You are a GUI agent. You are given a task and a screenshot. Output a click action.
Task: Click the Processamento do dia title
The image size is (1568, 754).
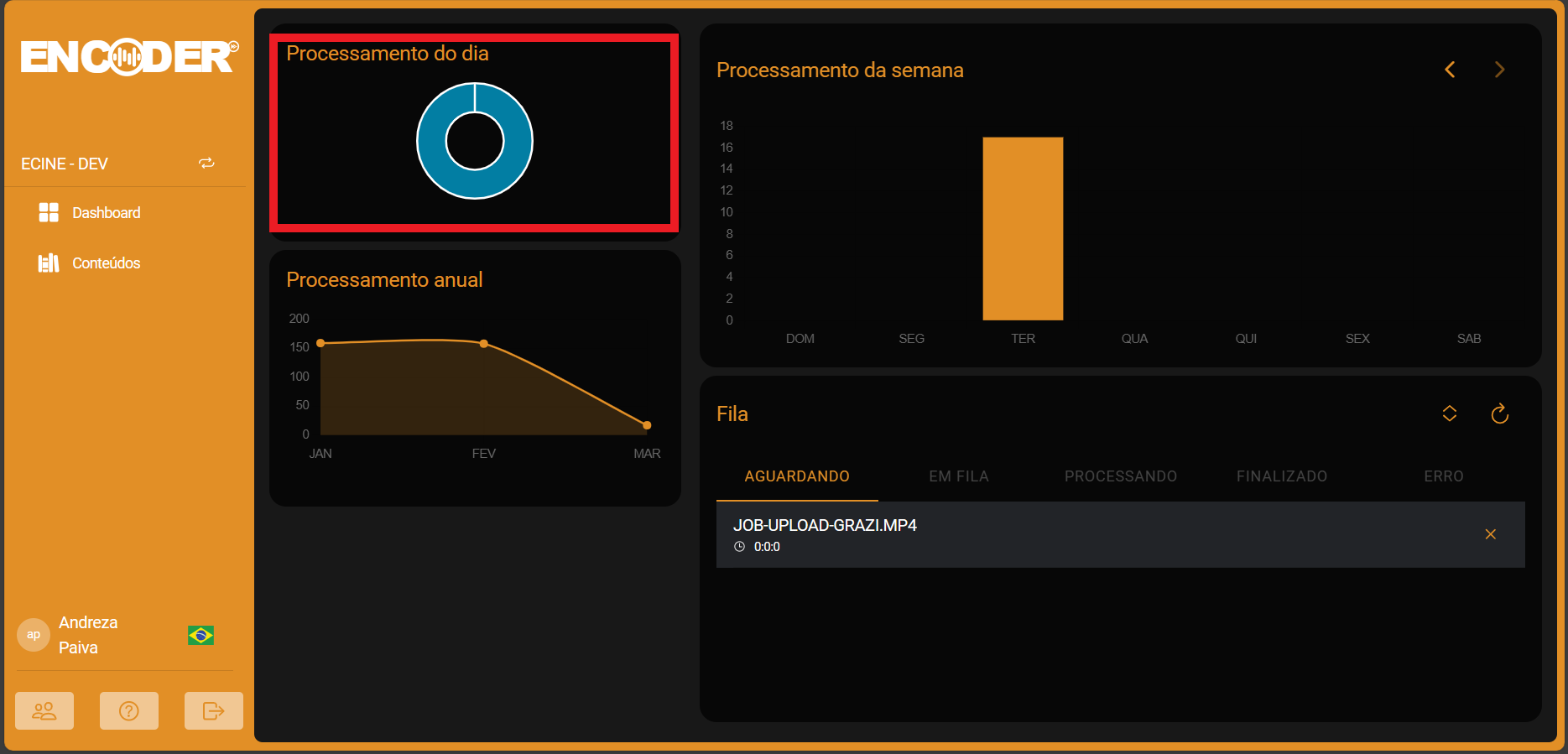[x=388, y=53]
